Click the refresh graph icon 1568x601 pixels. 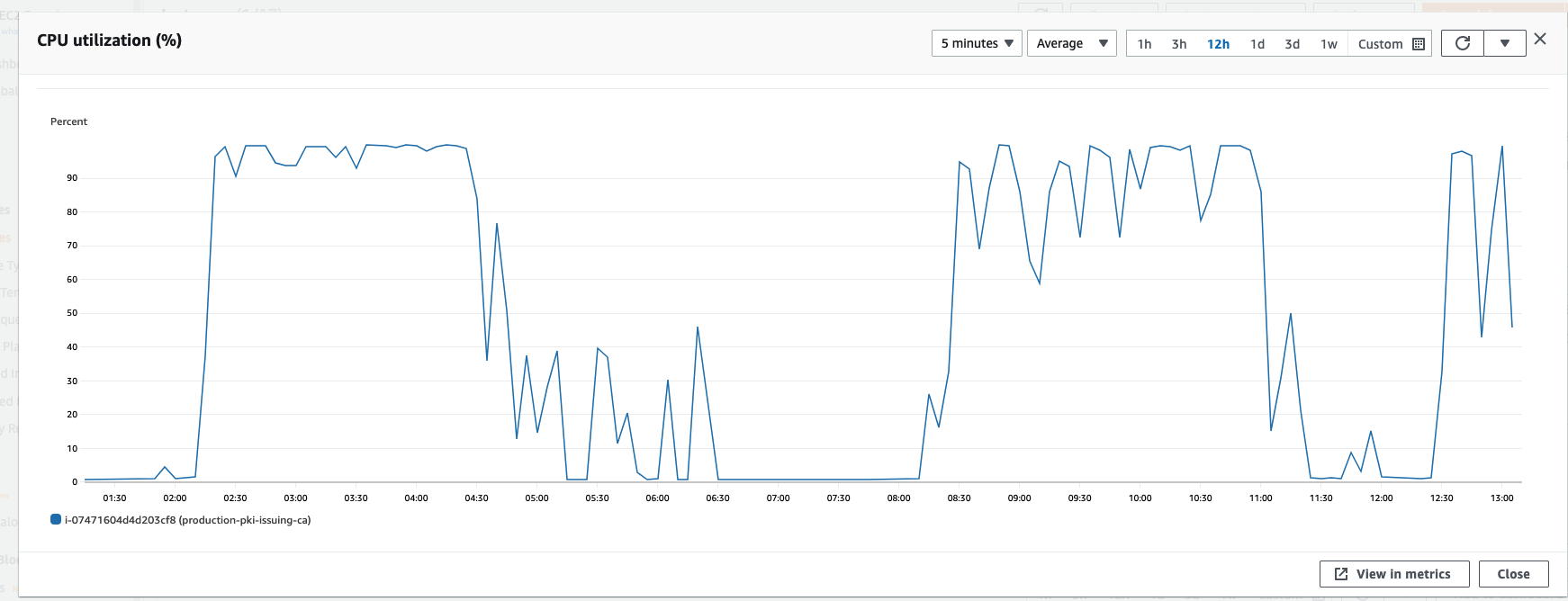[1463, 43]
